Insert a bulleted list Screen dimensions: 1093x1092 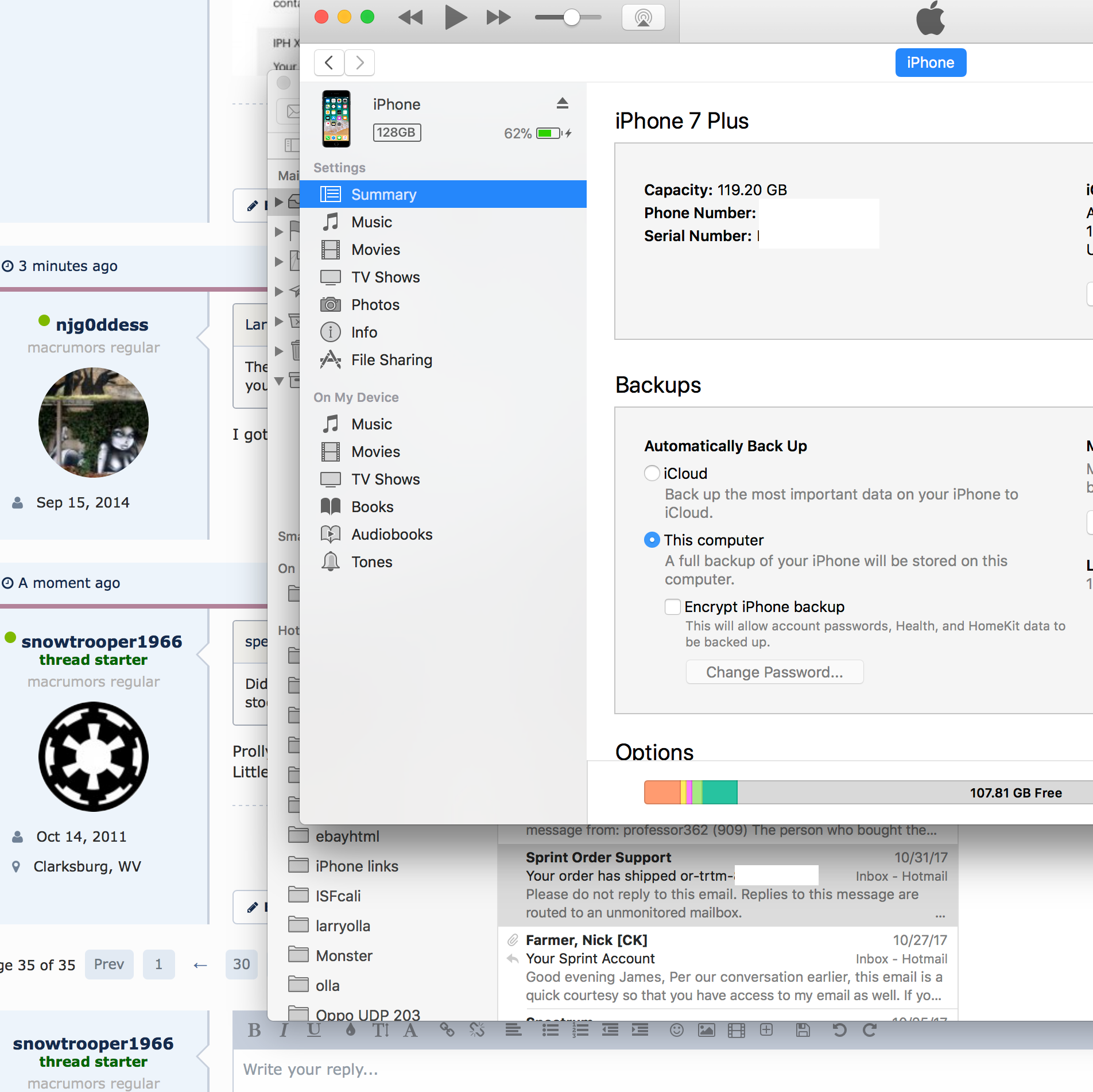(551, 1031)
